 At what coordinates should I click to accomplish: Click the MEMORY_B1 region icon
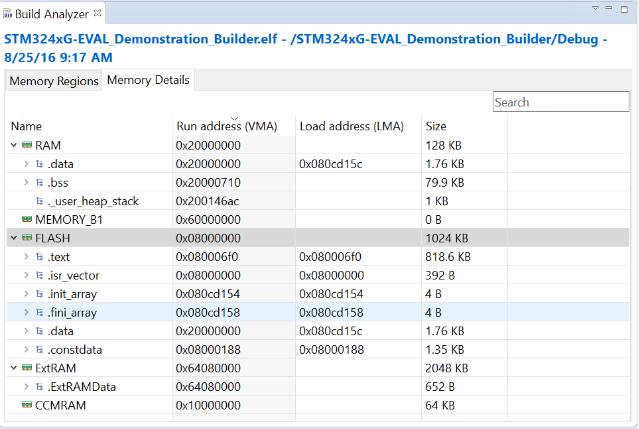(x=27, y=219)
